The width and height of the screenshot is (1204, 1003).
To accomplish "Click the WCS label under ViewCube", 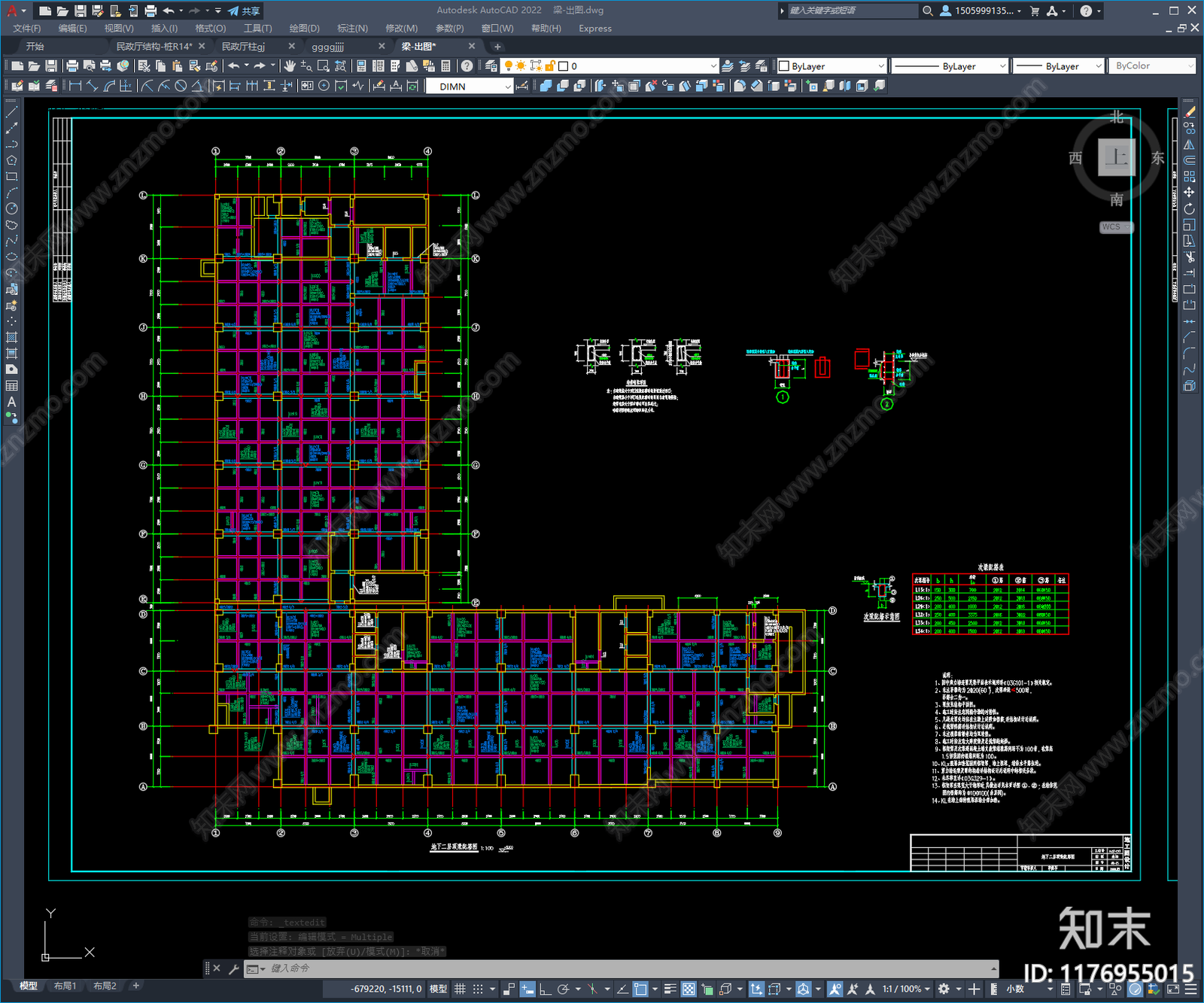I will tap(1115, 227).
